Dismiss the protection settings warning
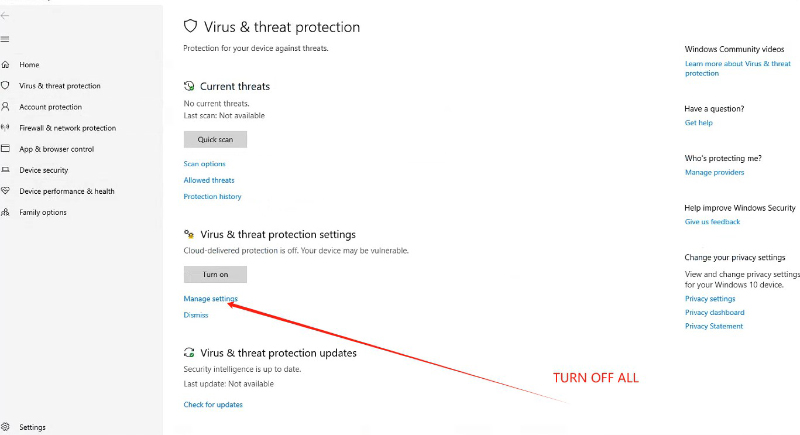Image resolution: width=800 pixels, height=435 pixels. tap(196, 315)
